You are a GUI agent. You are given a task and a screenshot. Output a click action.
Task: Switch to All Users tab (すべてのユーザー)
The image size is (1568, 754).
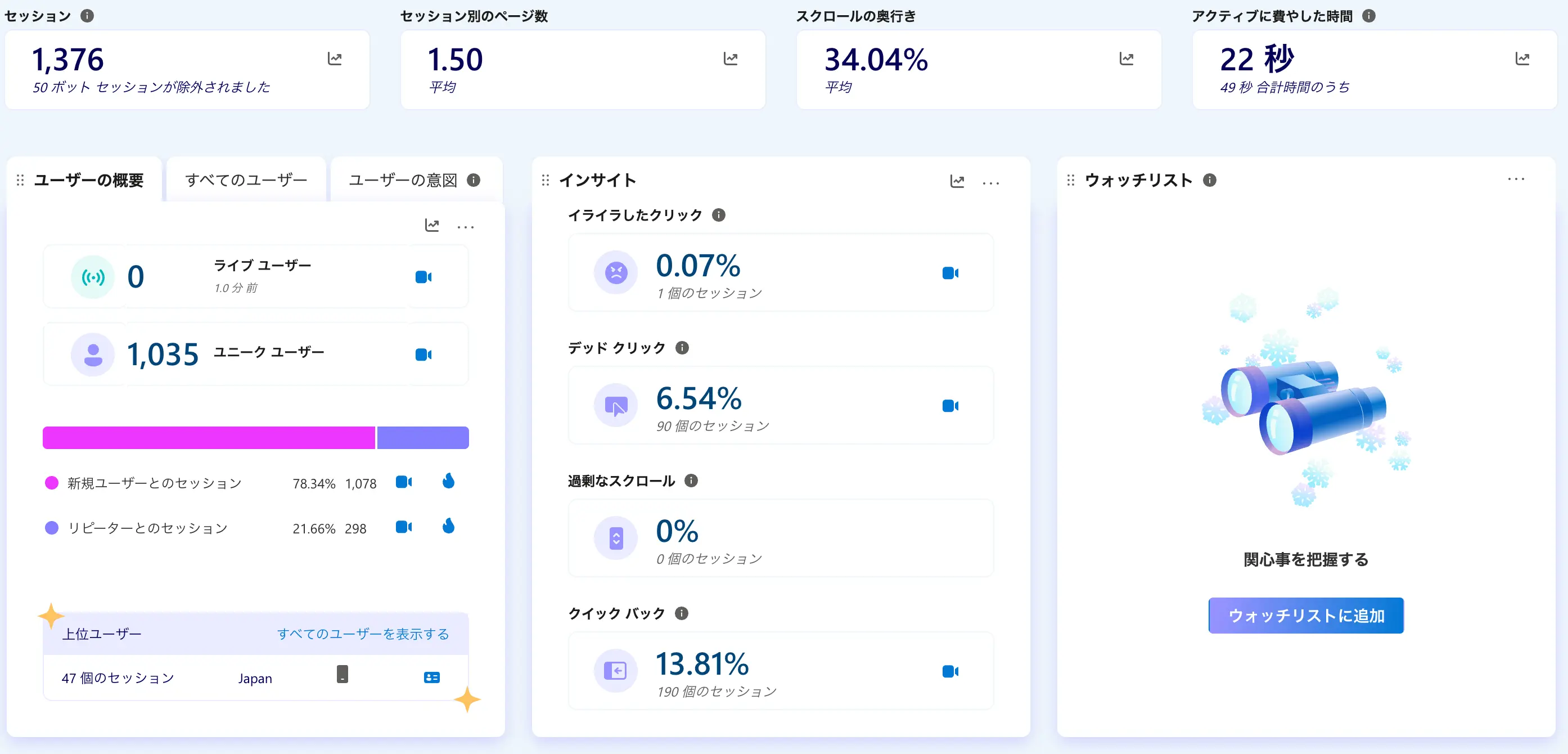[x=246, y=180]
